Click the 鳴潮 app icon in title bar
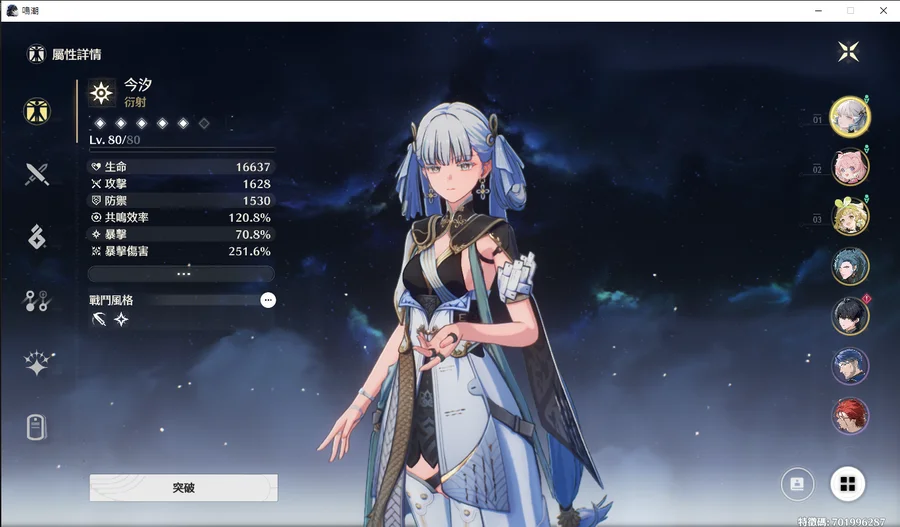This screenshot has height=527, width=900. pos(11,10)
